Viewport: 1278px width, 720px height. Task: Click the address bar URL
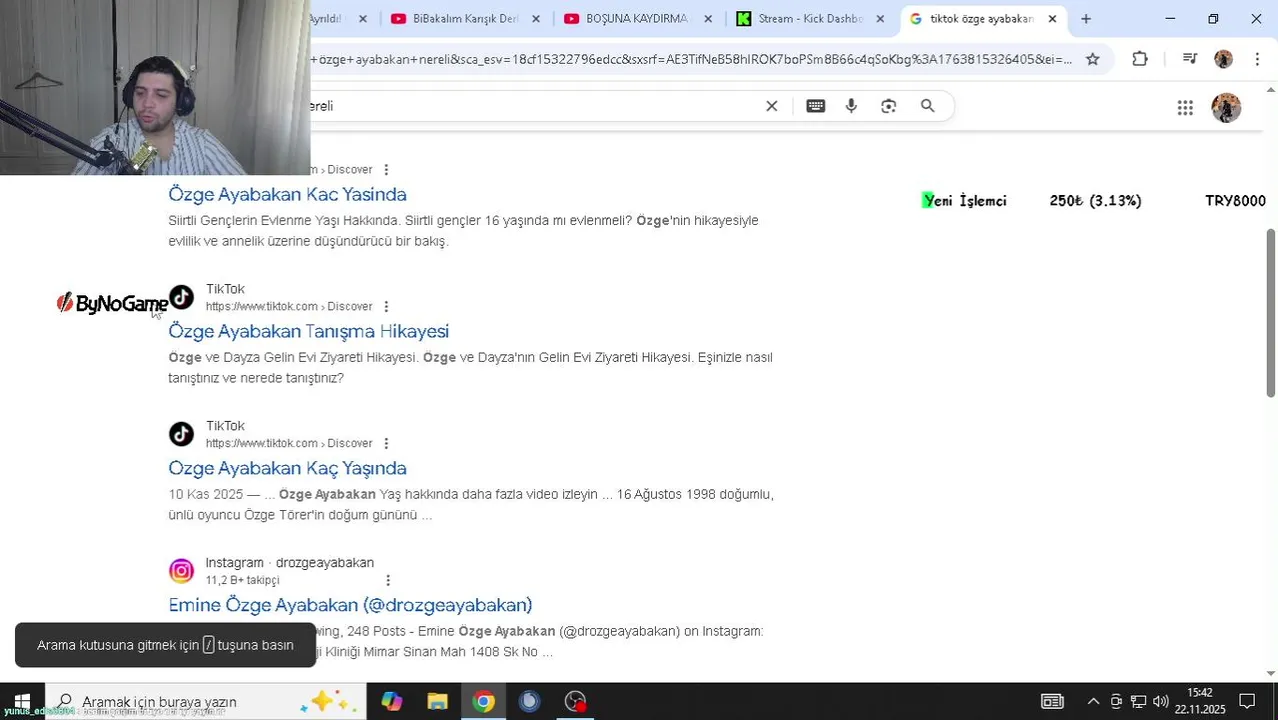coord(690,59)
